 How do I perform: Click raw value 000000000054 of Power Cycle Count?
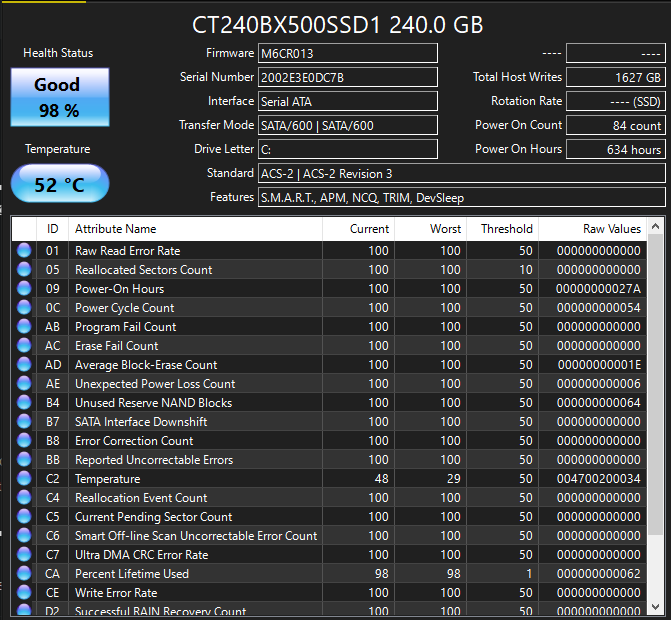click(x=598, y=308)
